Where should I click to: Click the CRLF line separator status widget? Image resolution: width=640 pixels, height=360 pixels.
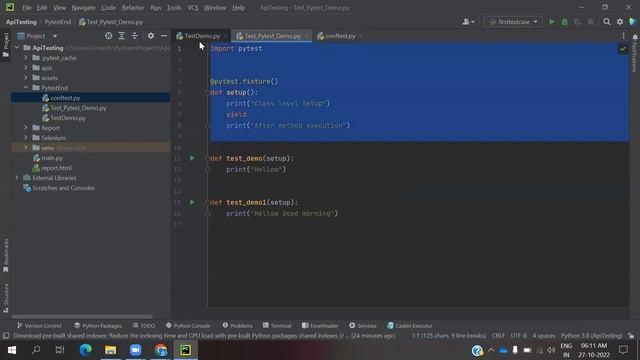click(498, 336)
